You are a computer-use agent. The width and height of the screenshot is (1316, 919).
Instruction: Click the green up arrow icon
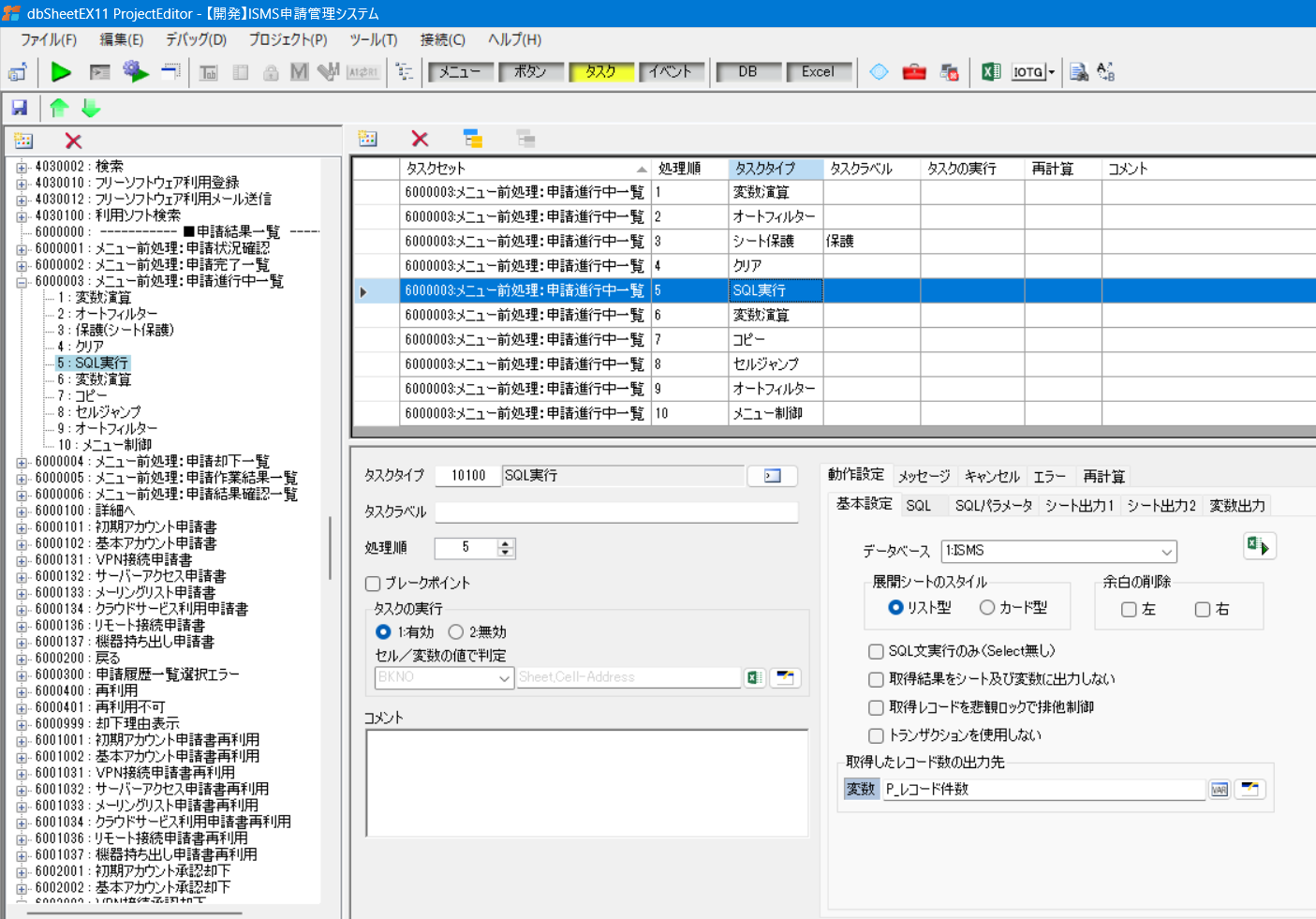pyautogui.click(x=59, y=108)
